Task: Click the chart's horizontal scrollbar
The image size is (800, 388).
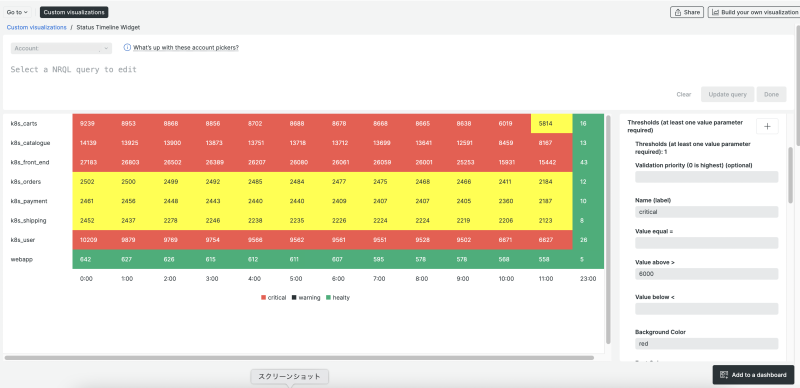Action: click(x=299, y=358)
